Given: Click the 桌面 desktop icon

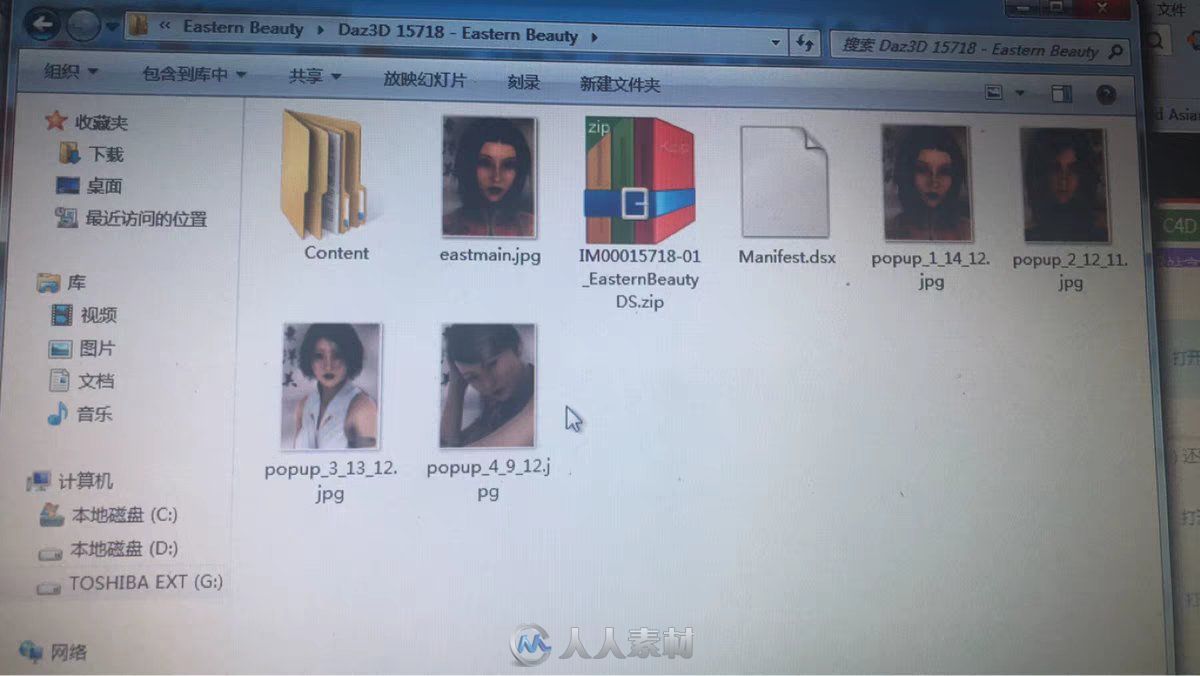Looking at the screenshot, I should point(67,186).
